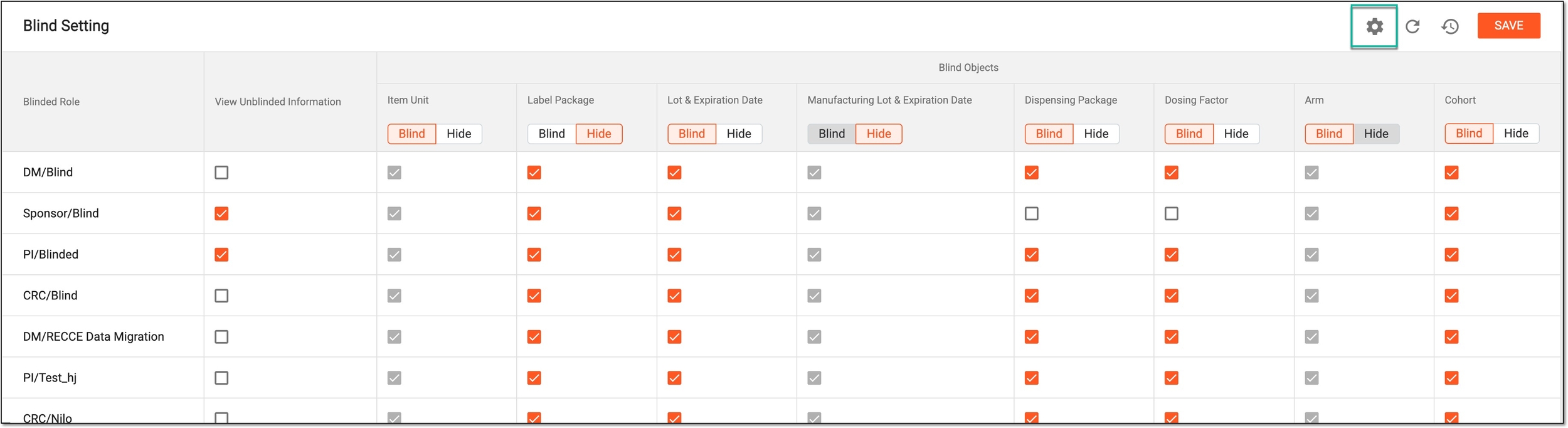Uncheck Dispensing Package for PI/Test_hj
The image size is (1568, 428).
[x=1032, y=378]
